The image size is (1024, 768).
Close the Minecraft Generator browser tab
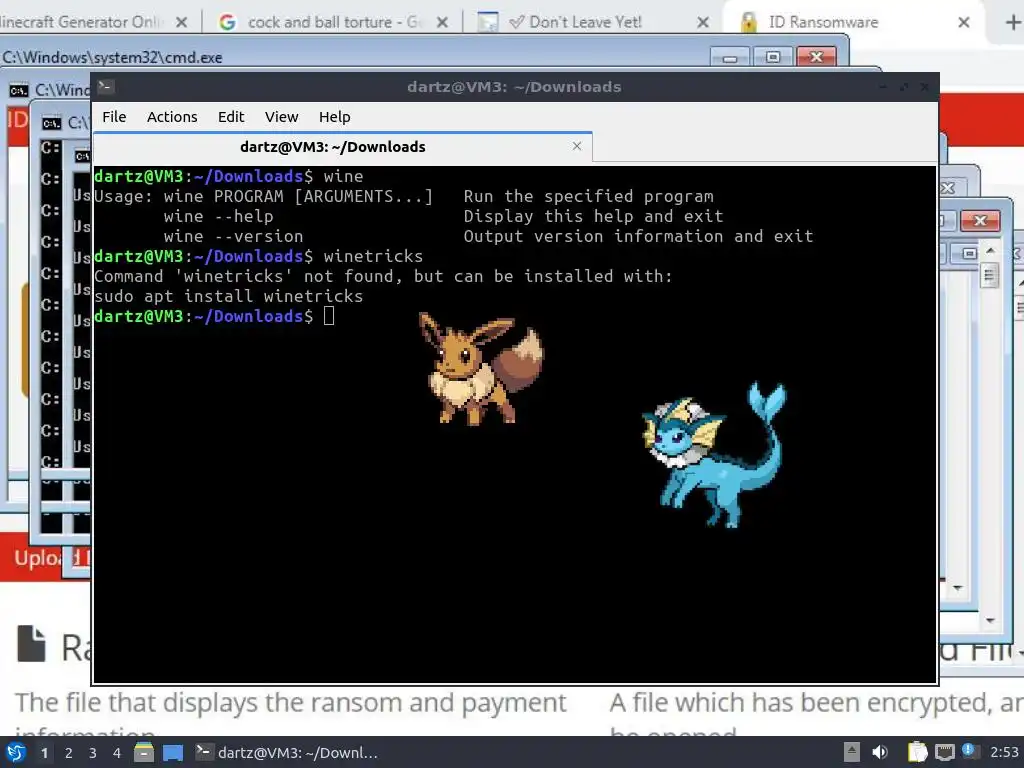coord(182,22)
